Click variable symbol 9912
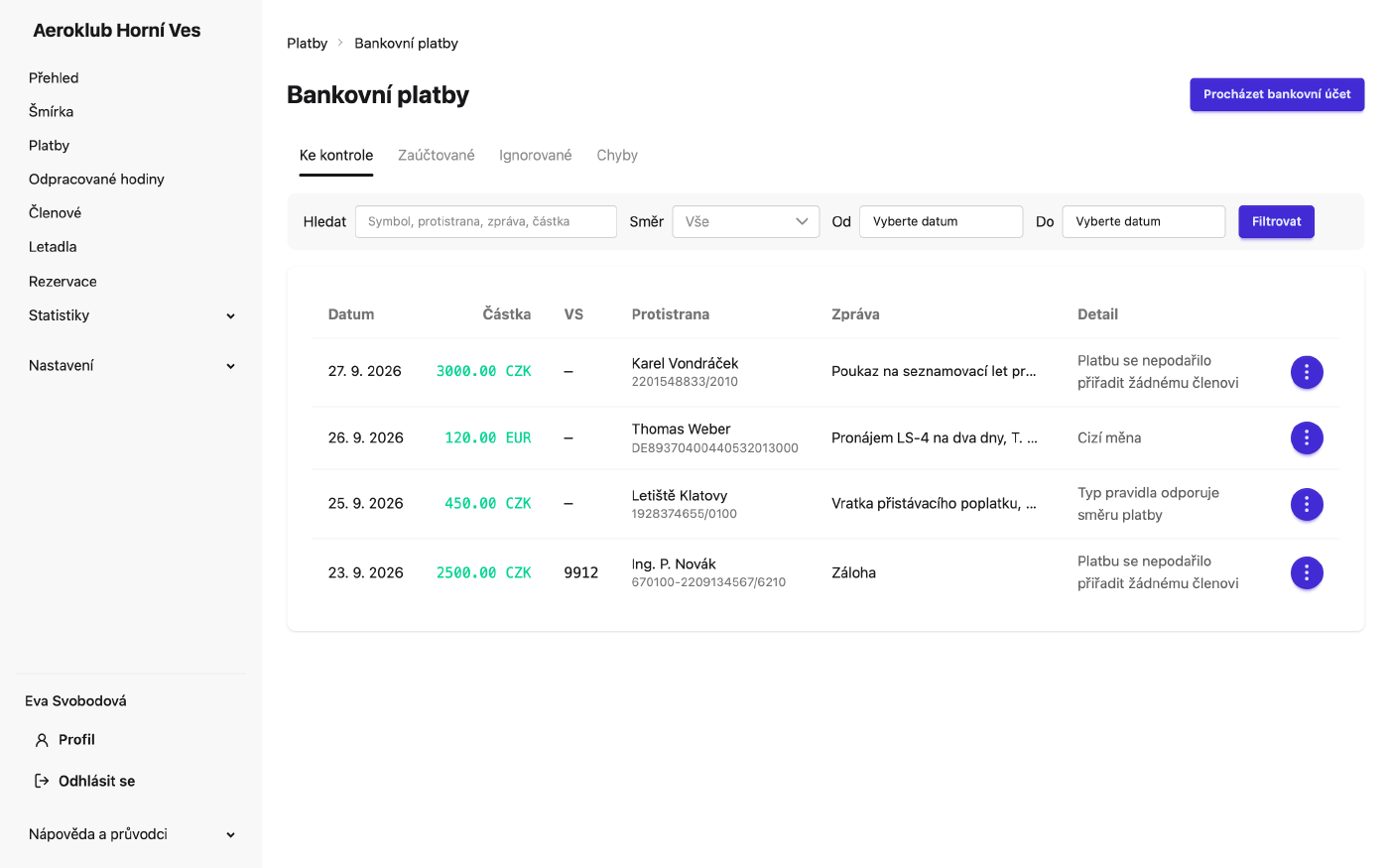1389x868 pixels. (581, 572)
